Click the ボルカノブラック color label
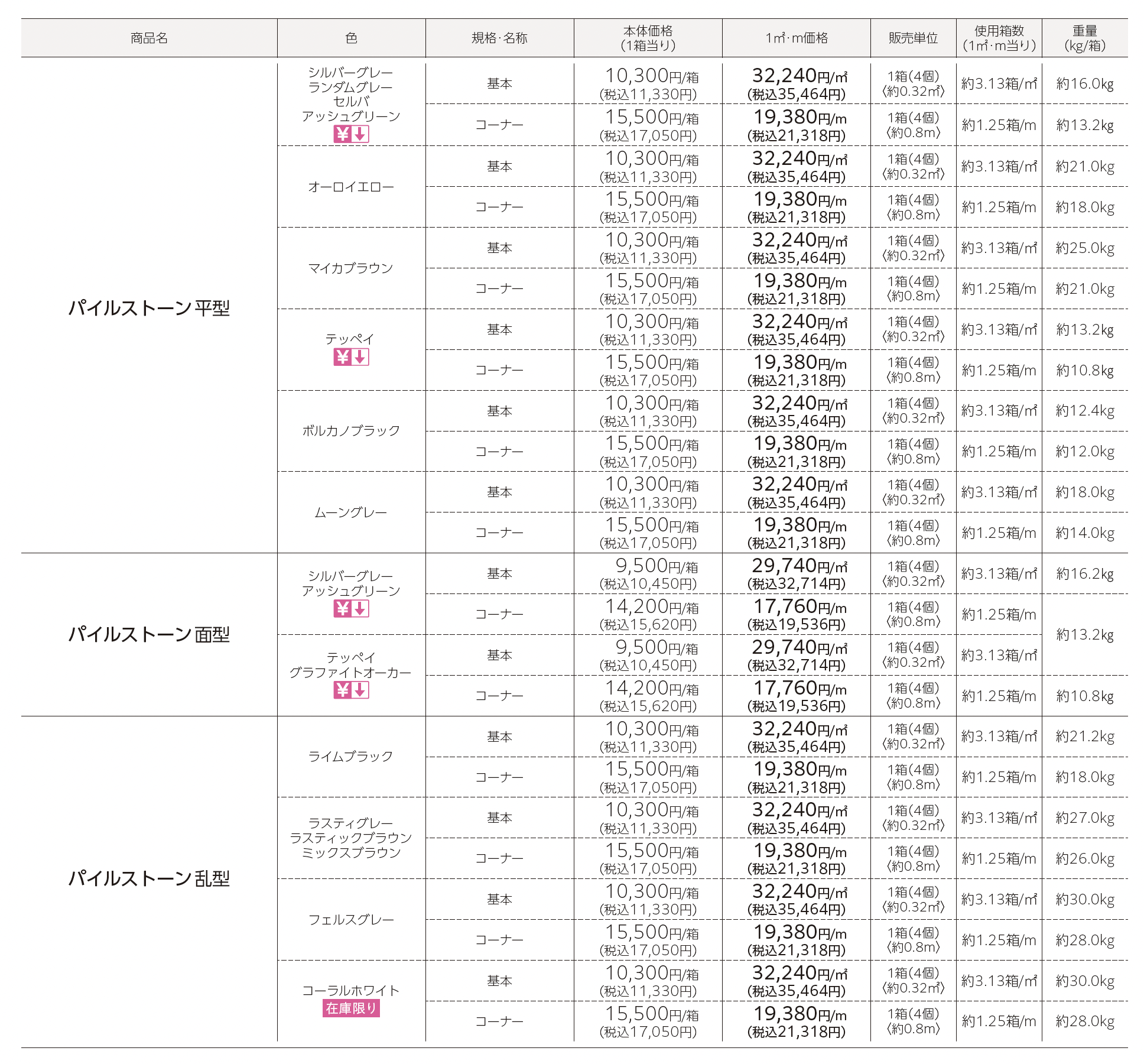 351,431
